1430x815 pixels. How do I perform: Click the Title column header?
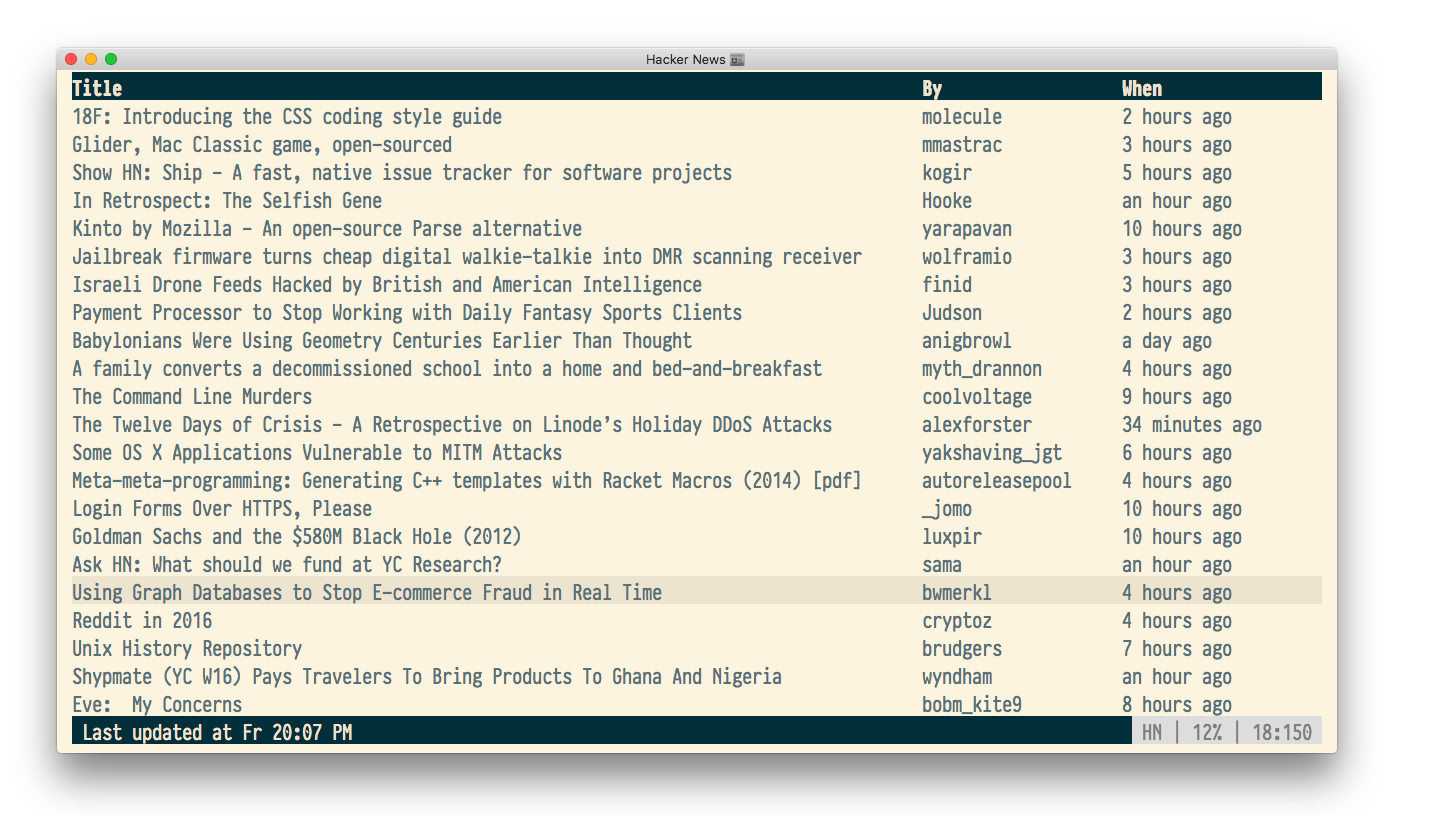97,88
